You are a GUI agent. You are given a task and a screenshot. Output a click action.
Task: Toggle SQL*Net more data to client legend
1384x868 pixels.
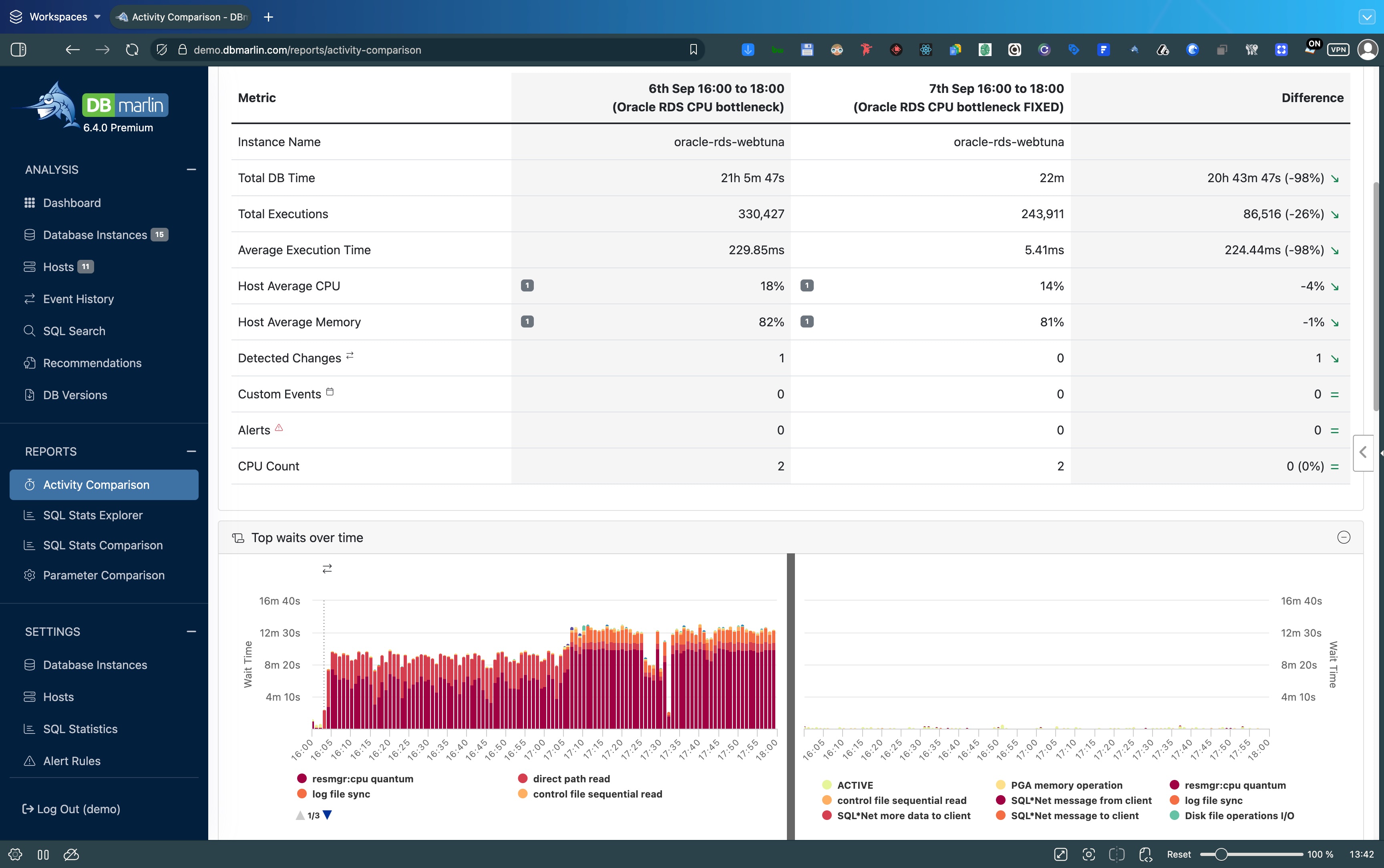click(897, 816)
